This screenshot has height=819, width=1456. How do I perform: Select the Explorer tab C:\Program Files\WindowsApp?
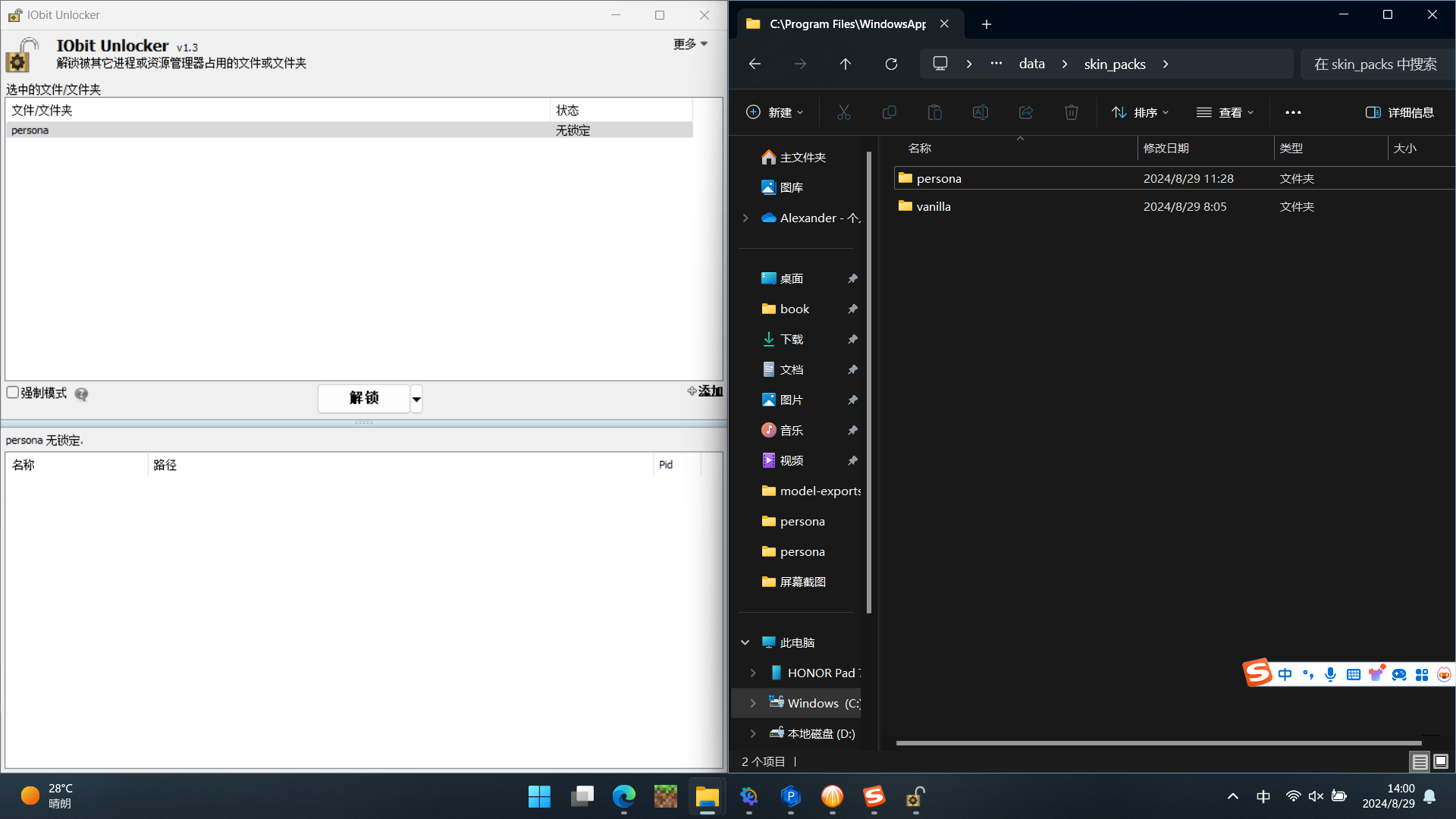coord(847,24)
